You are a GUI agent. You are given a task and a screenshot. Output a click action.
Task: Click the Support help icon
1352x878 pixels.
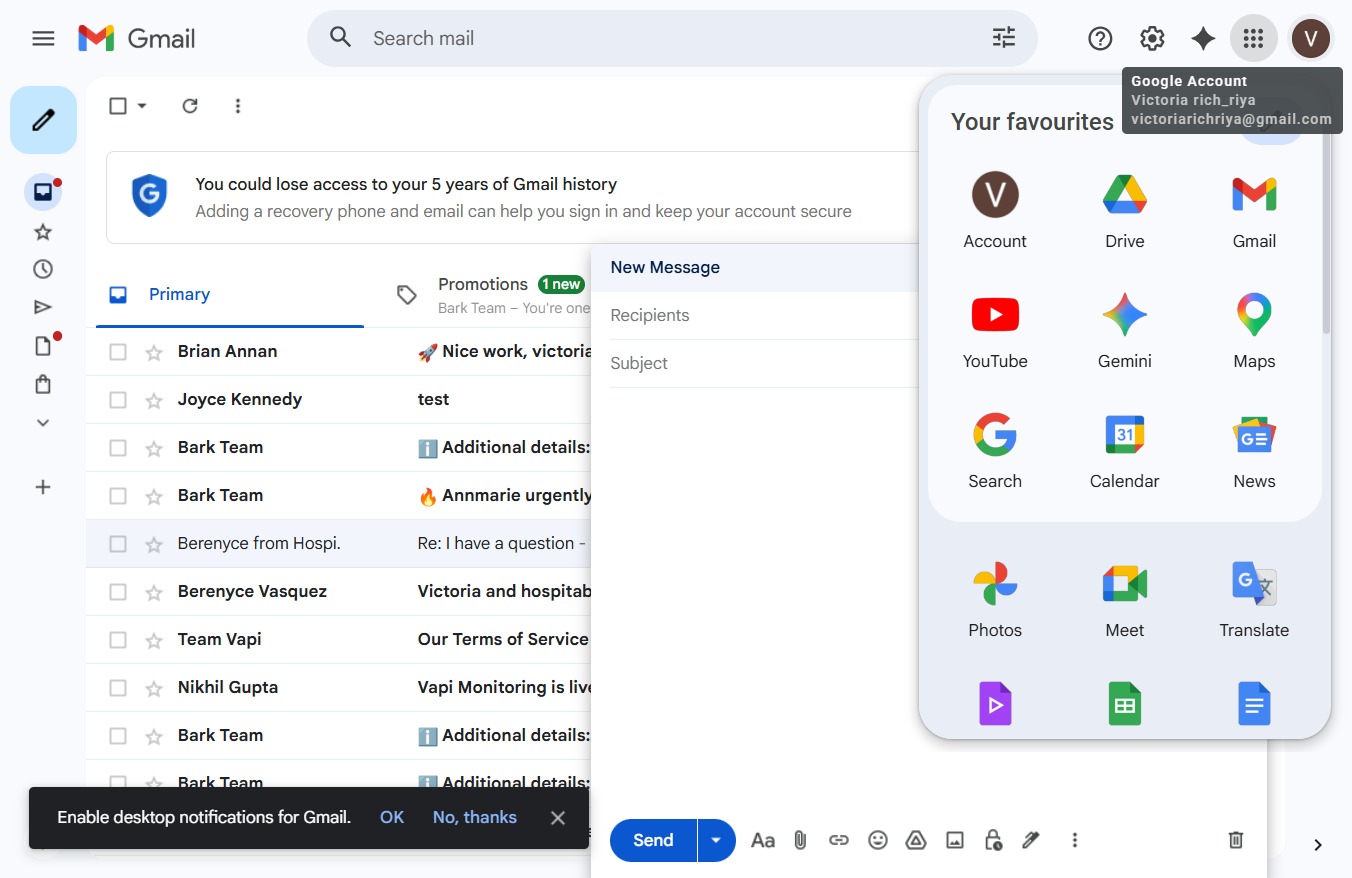[1100, 39]
